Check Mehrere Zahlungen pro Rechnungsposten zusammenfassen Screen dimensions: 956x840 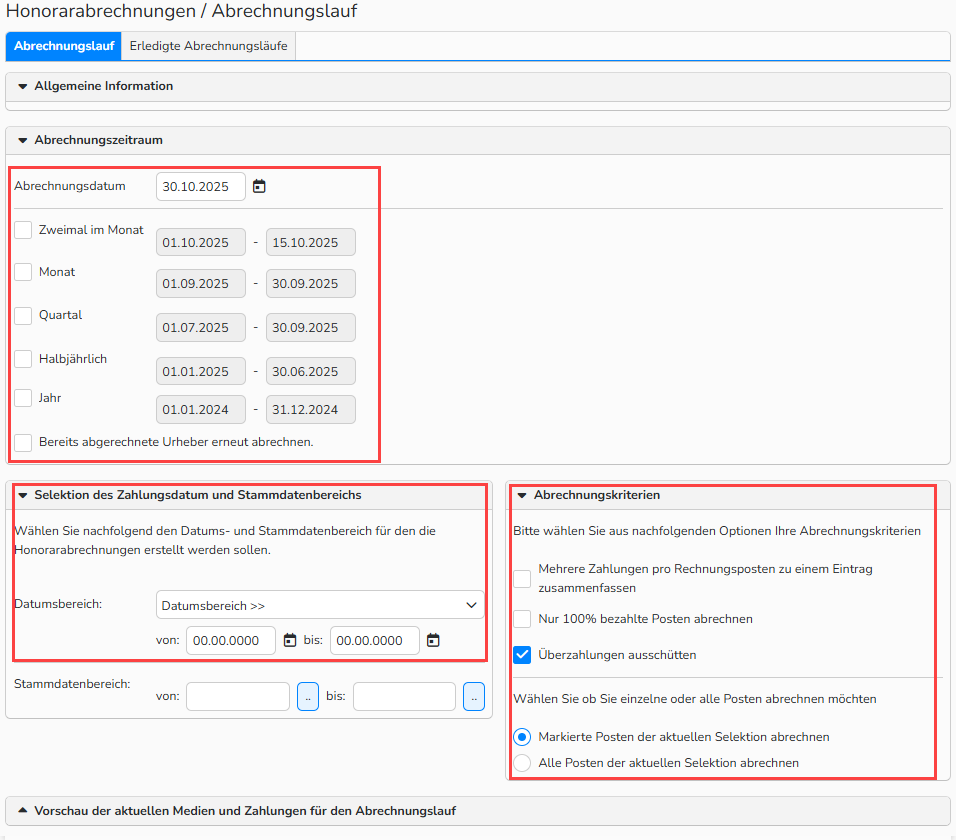[522, 578]
